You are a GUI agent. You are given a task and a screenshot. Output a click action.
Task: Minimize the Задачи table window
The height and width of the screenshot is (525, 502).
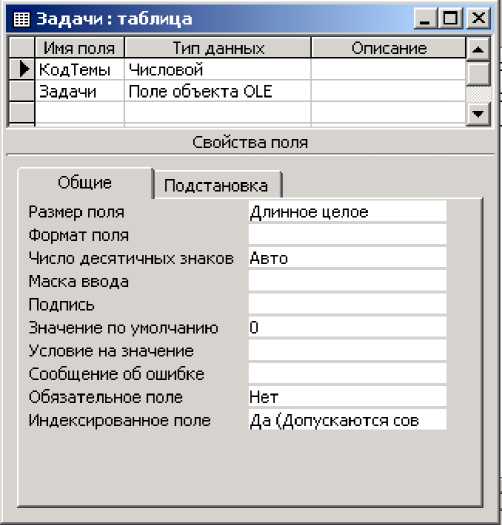(x=425, y=18)
